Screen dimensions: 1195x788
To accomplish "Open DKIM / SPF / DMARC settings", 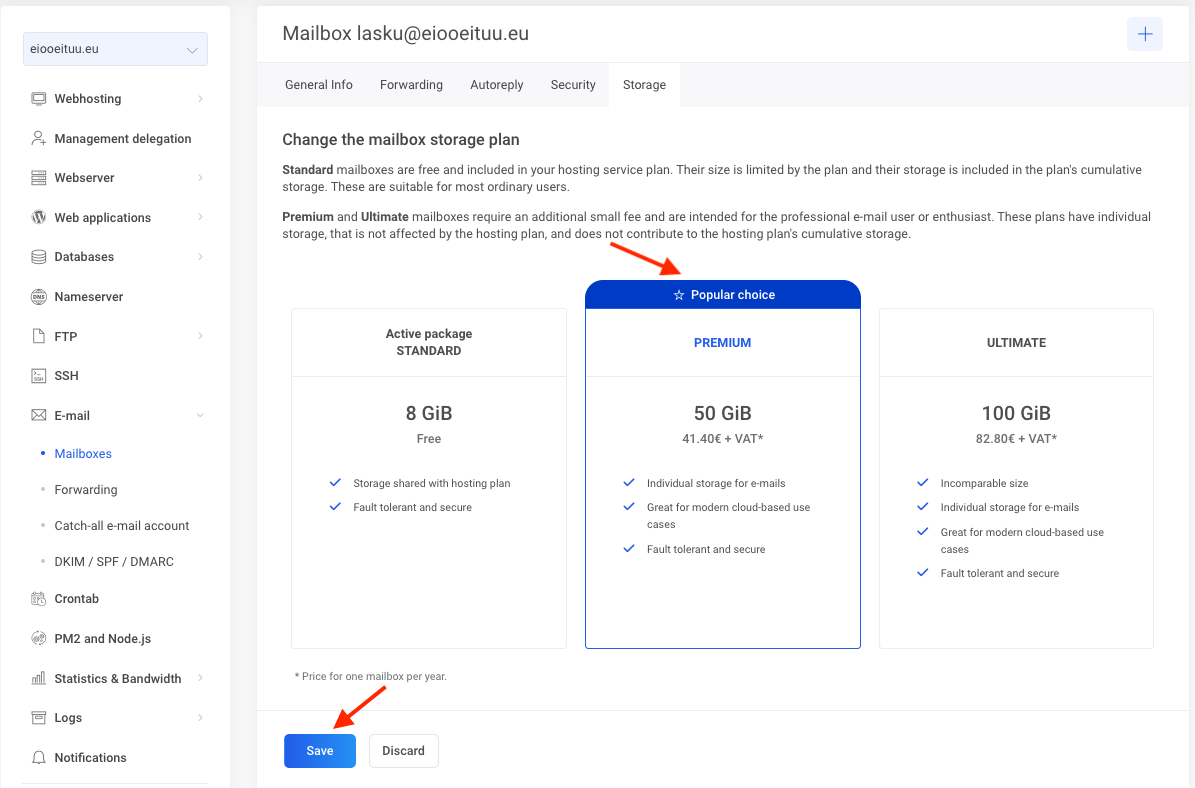I will 114,562.
